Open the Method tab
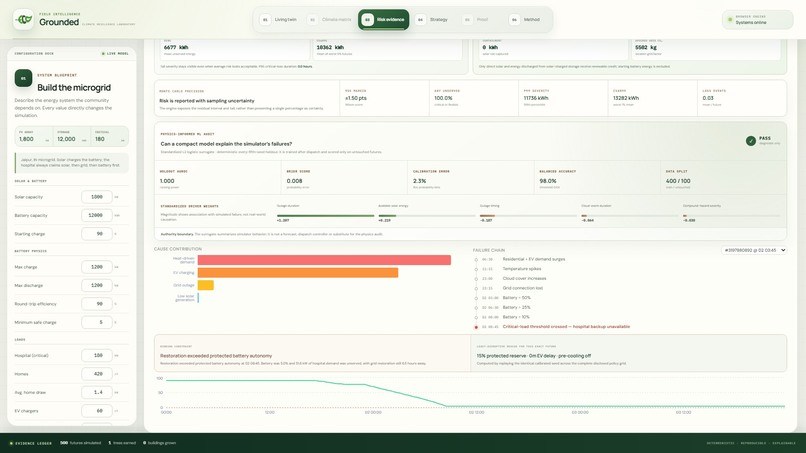Screen dimensions: 806x453 tap(525, 20)
